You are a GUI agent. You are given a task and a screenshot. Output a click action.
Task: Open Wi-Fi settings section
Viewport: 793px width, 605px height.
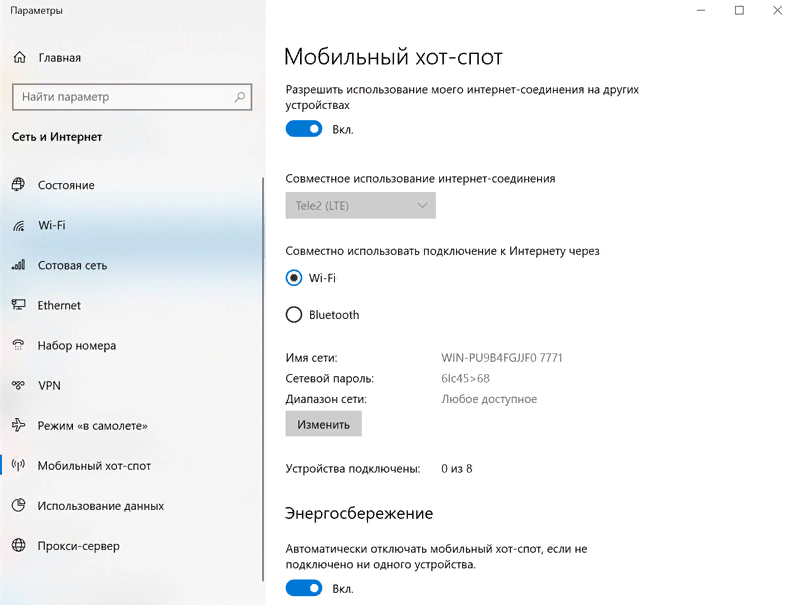click(x=52, y=225)
